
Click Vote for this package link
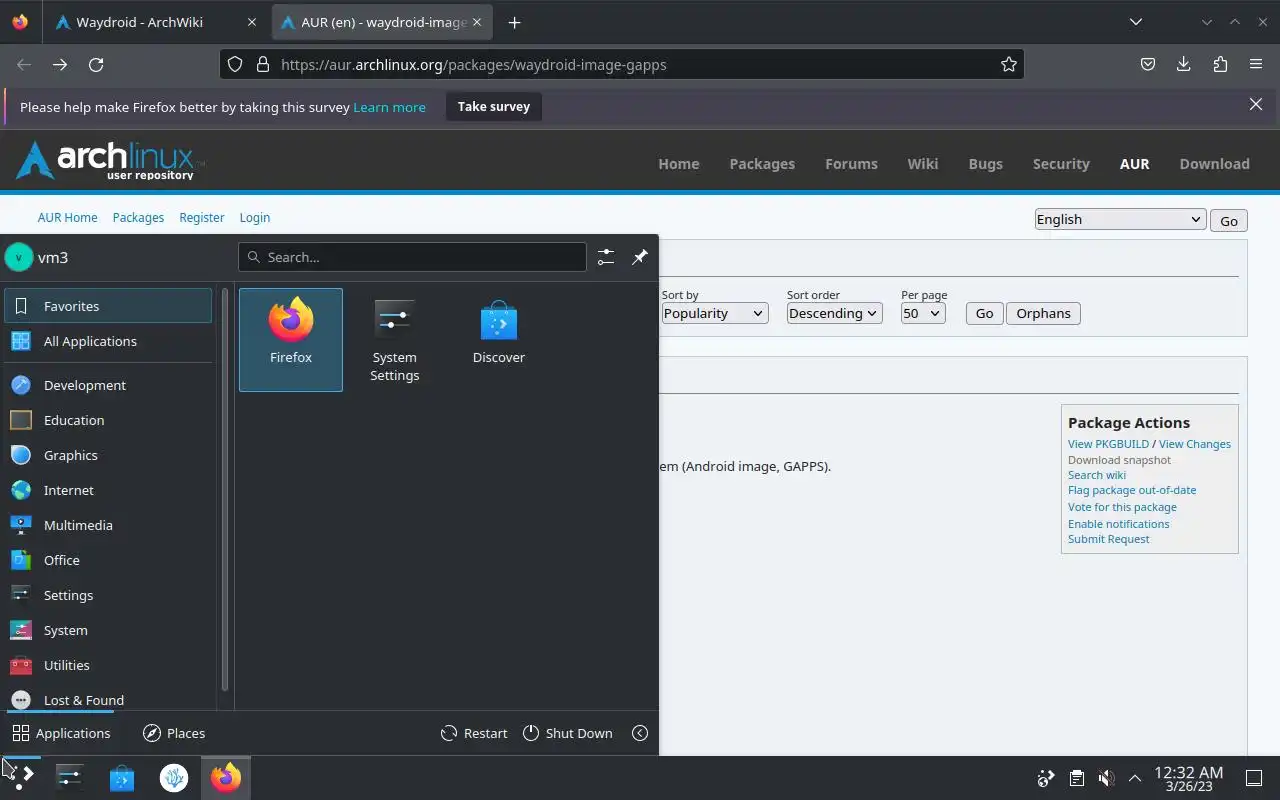1122,507
